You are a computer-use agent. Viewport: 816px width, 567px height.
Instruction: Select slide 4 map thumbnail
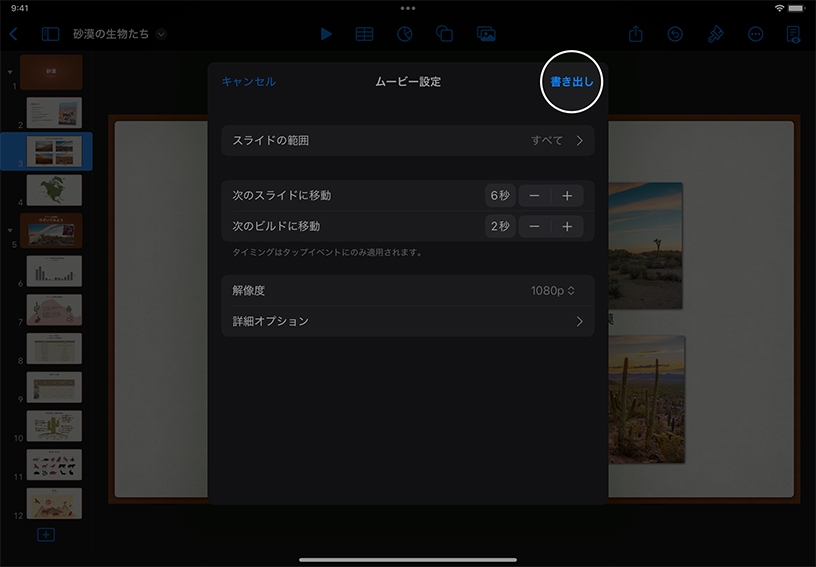pos(54,190)
